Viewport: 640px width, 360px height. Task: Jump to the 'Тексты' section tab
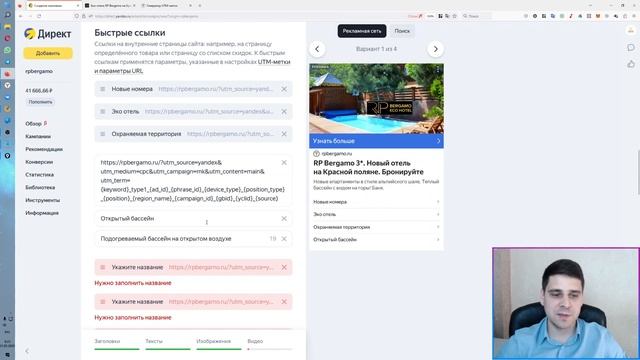point(167,344)
